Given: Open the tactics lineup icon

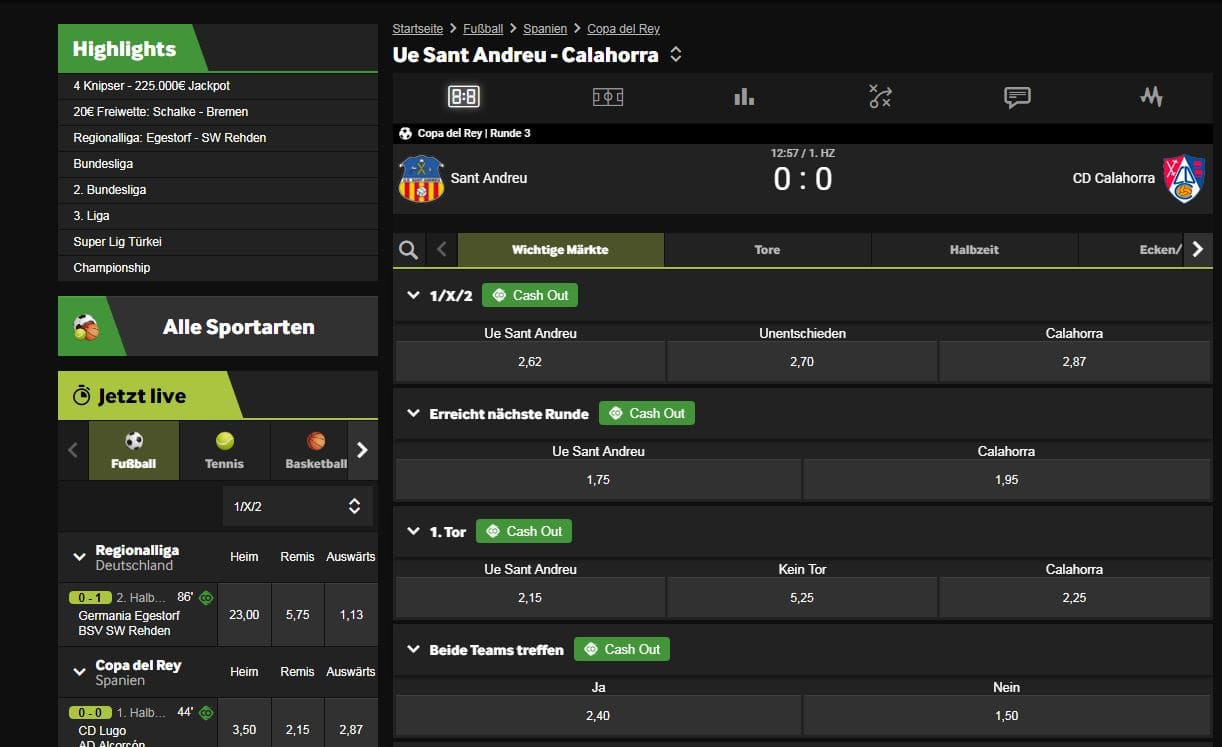Looking at the screenshot, I should [880, 97].
